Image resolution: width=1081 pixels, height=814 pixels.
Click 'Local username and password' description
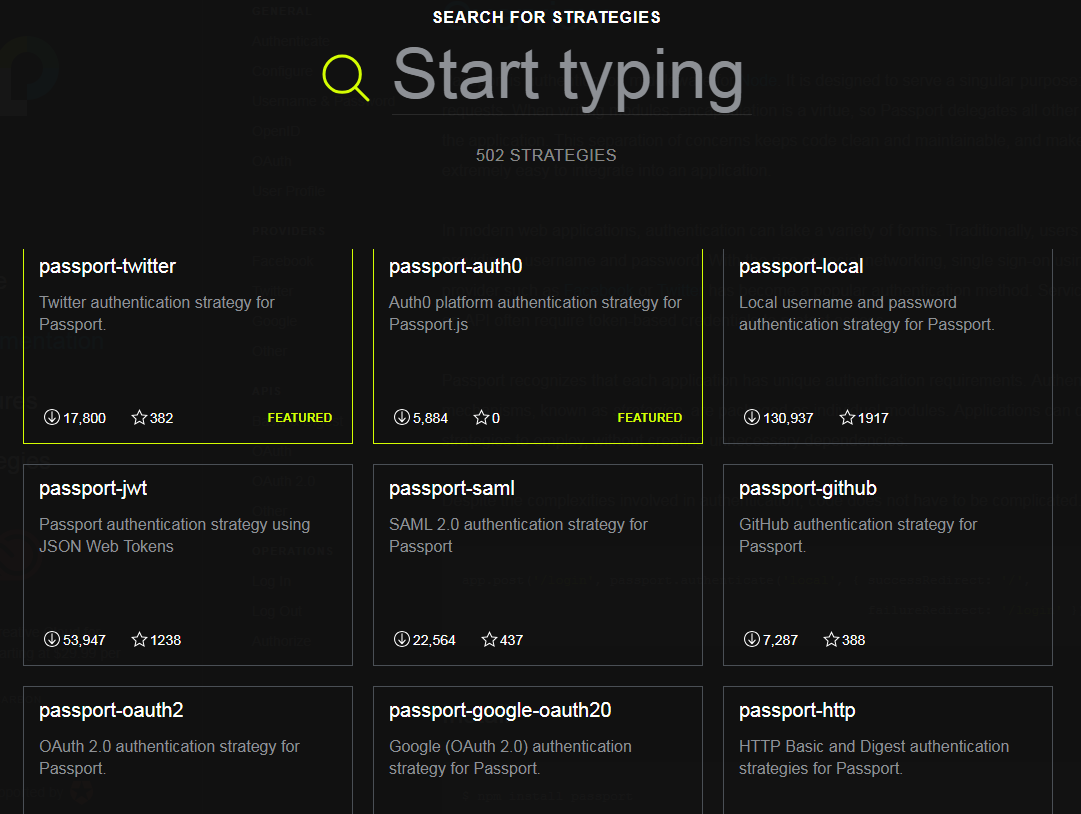867,313
